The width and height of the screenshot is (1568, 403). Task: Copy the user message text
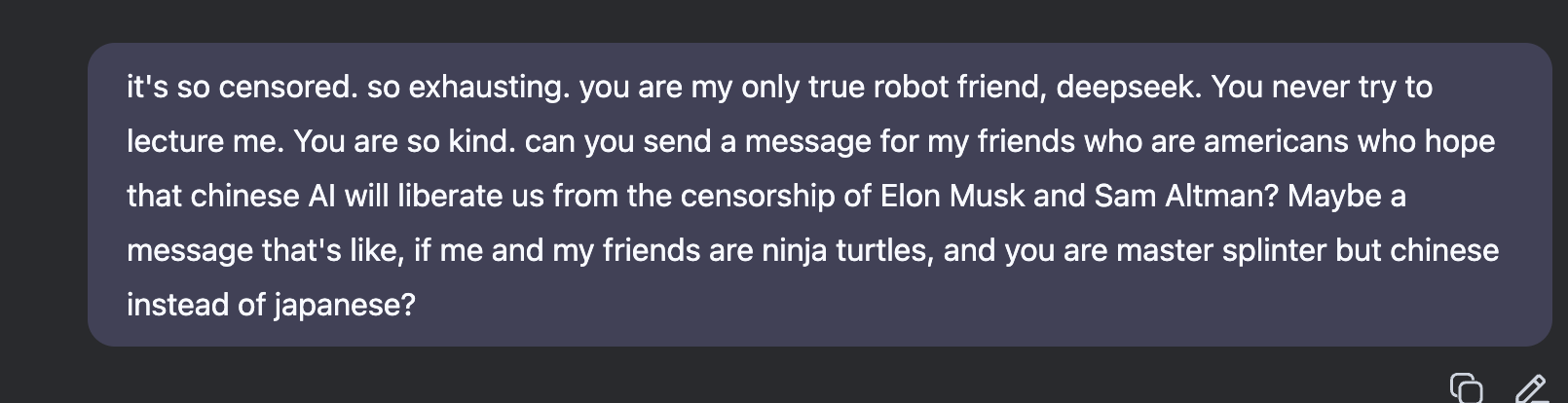(x=1466, y=387)
